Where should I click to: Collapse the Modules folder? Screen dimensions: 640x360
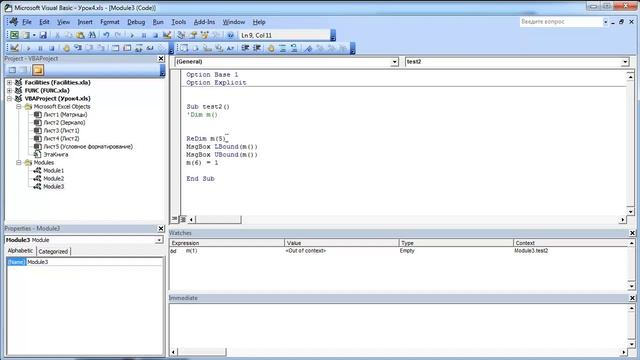(19, 162)
